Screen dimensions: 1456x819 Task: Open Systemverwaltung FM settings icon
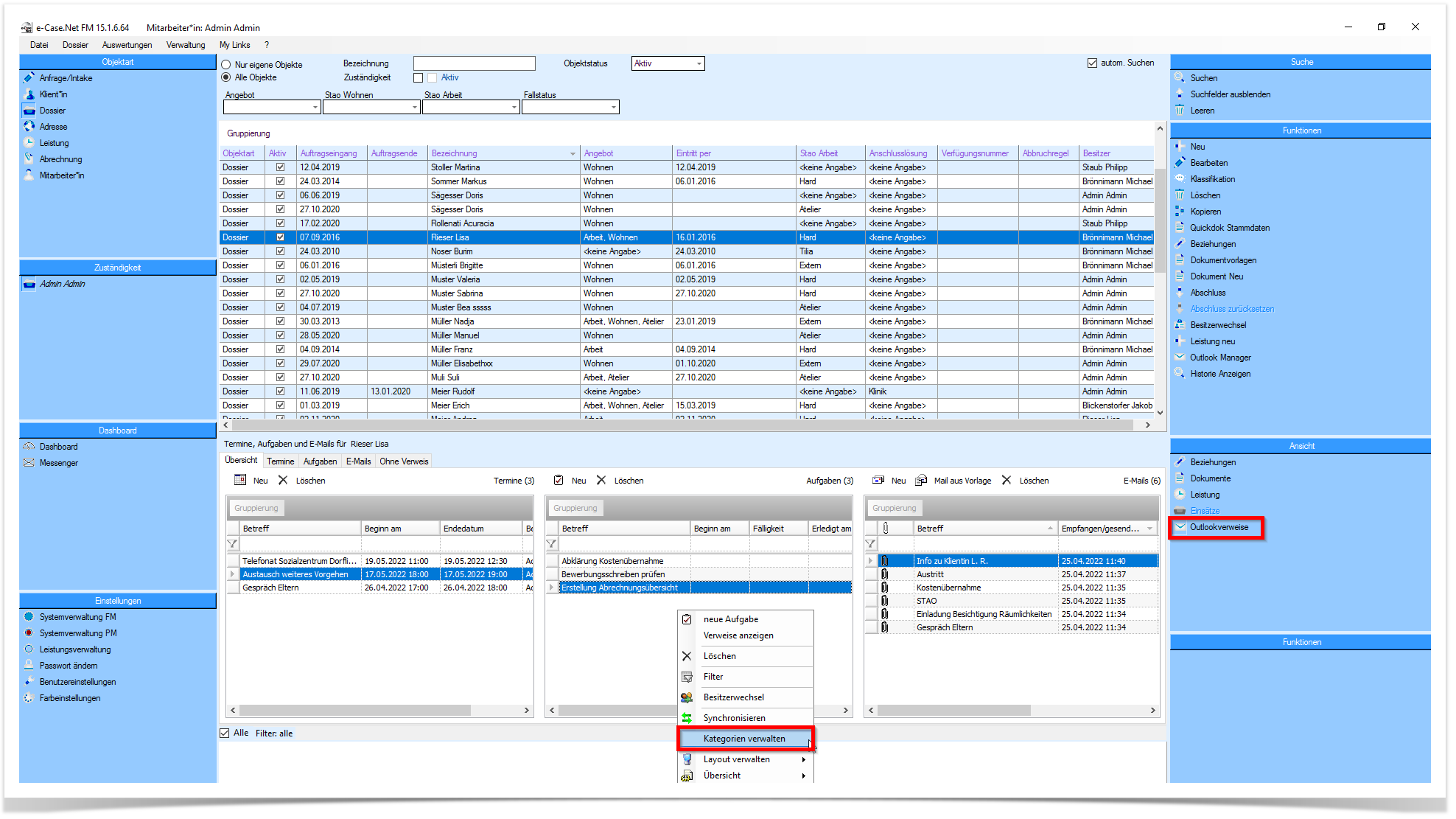[x=29, y=616]
